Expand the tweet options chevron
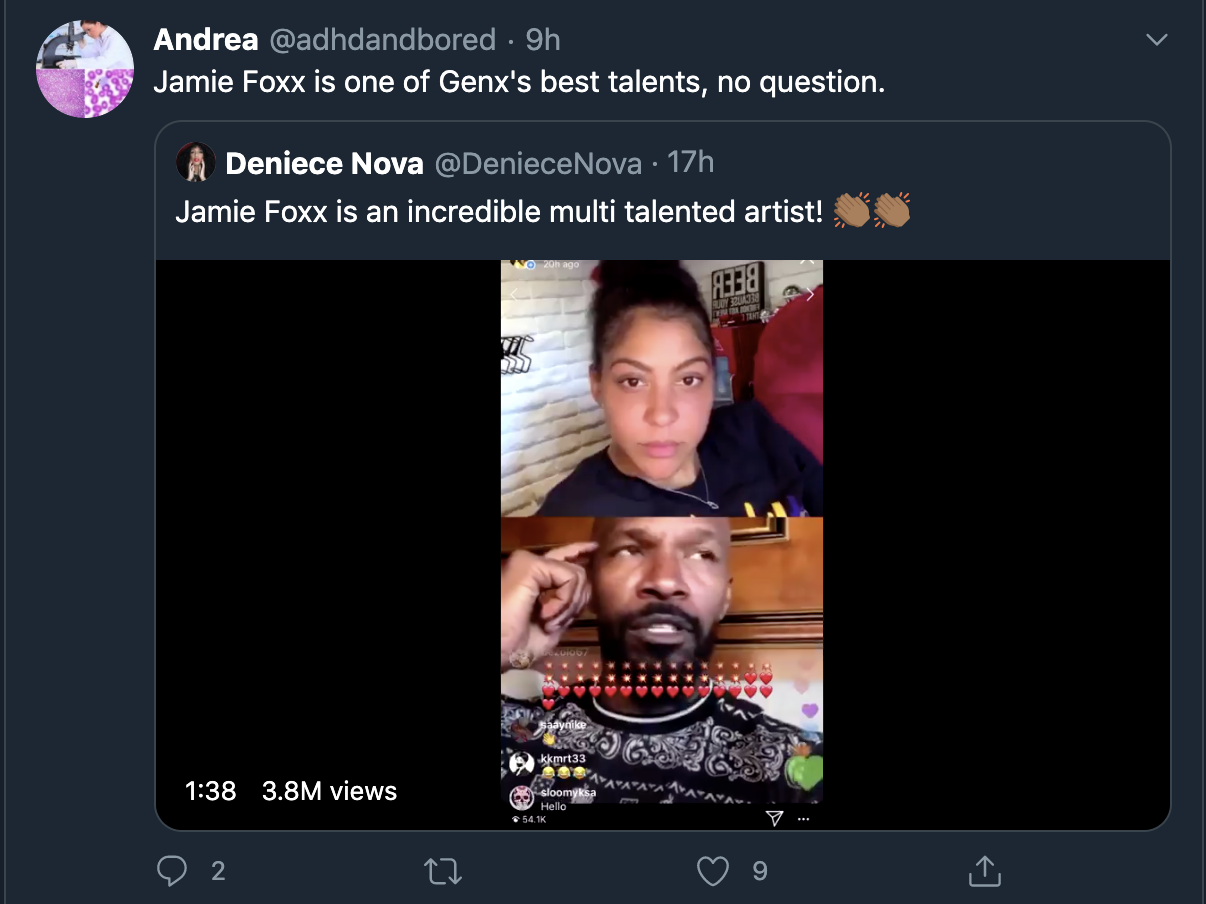 coord(1156,40)
